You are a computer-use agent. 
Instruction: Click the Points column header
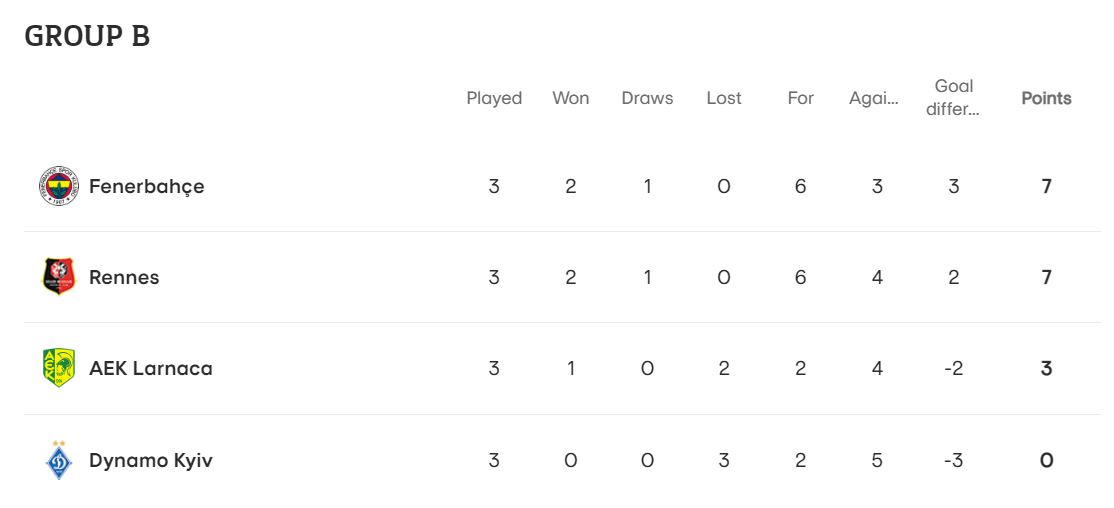click(x=1047, y=98)
